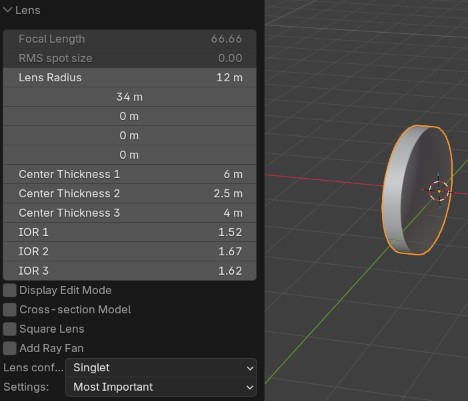Click the IOR 3 value field
Image resolution: width=468 pixels, height=401 pixels.
(130, 271)
